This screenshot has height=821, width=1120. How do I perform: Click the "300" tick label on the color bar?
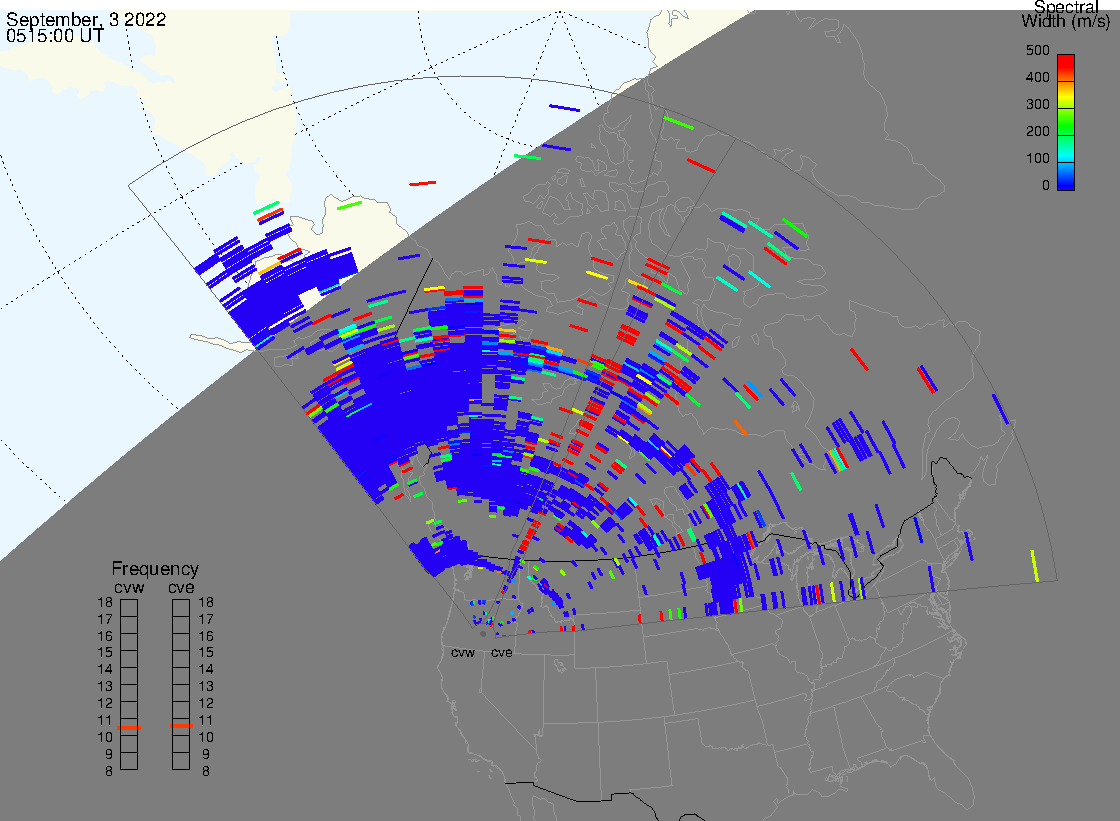tap(1037, 104)
